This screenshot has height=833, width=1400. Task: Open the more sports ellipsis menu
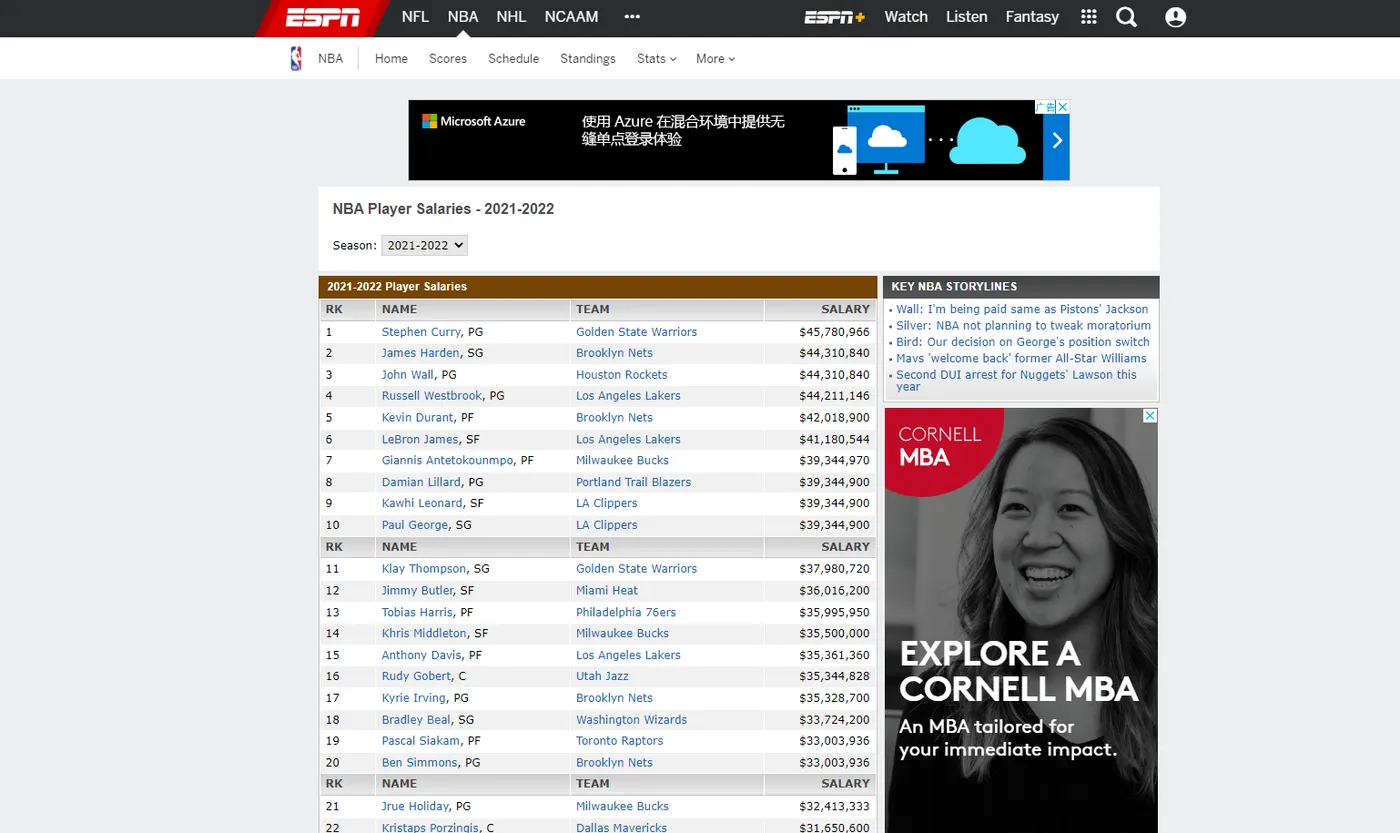[x=632, y=17]
